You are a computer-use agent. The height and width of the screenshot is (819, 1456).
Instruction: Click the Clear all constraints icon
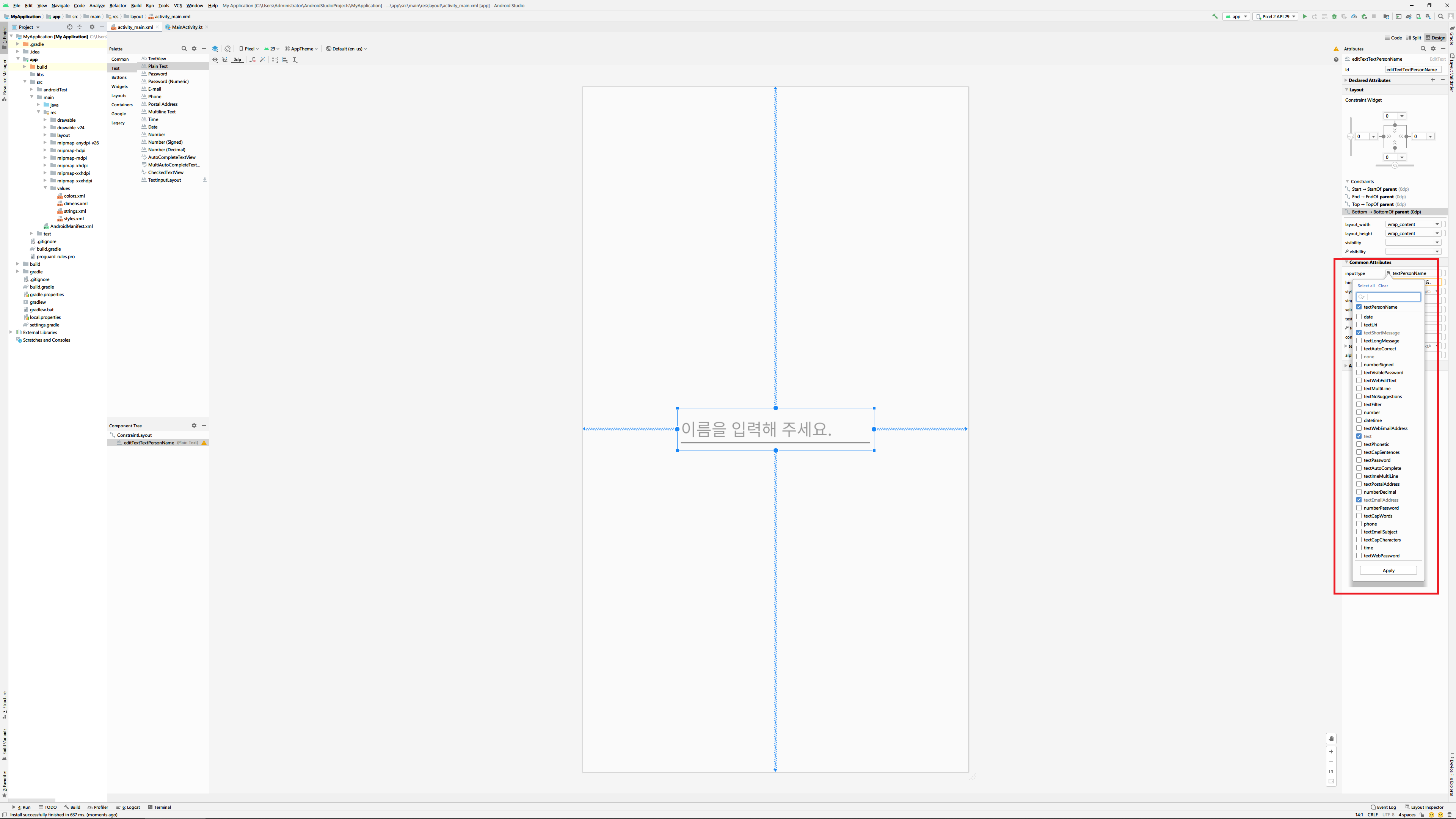point(253,60)
